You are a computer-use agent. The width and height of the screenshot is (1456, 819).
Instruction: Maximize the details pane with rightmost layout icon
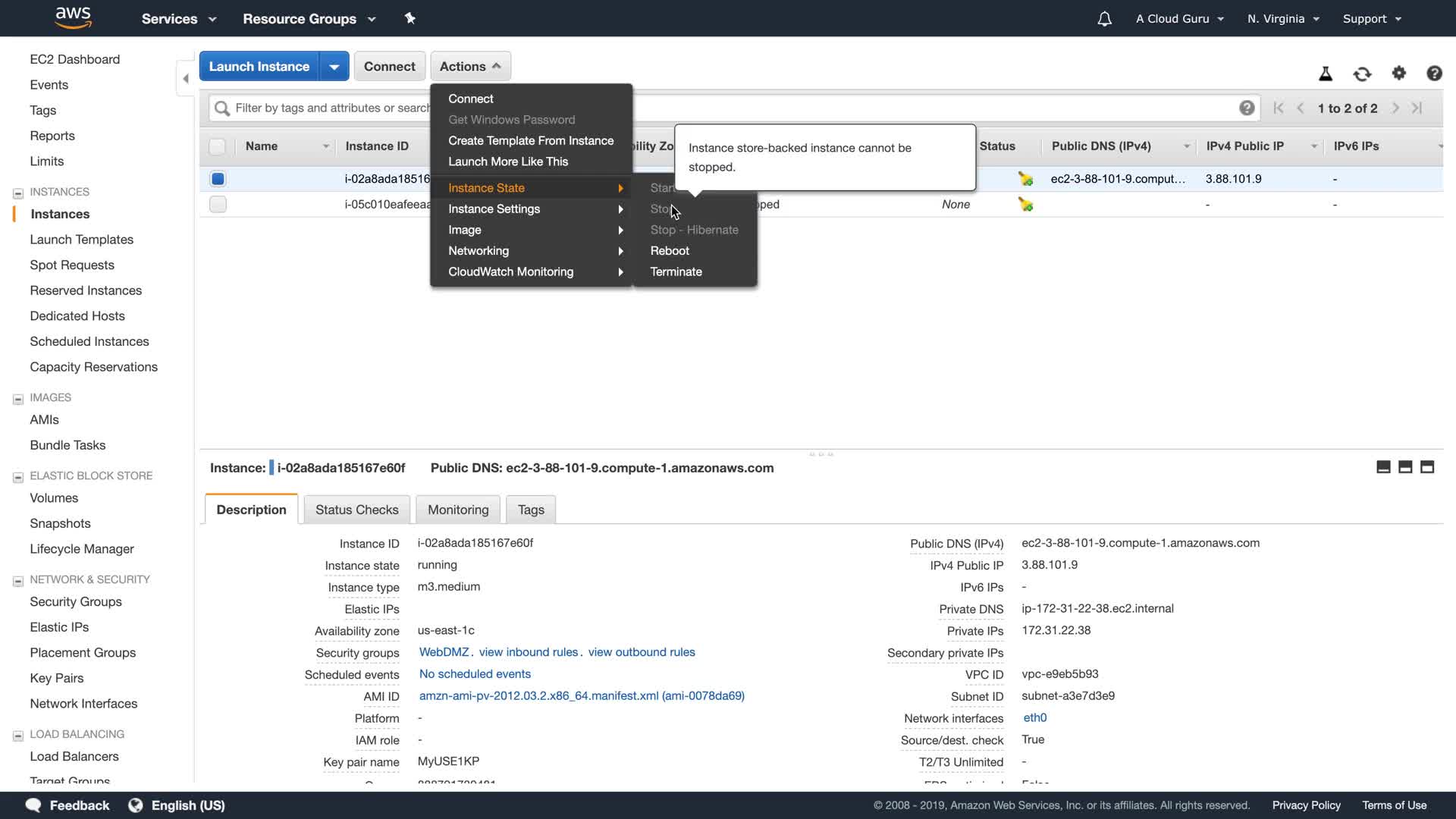pos(1427,467)
